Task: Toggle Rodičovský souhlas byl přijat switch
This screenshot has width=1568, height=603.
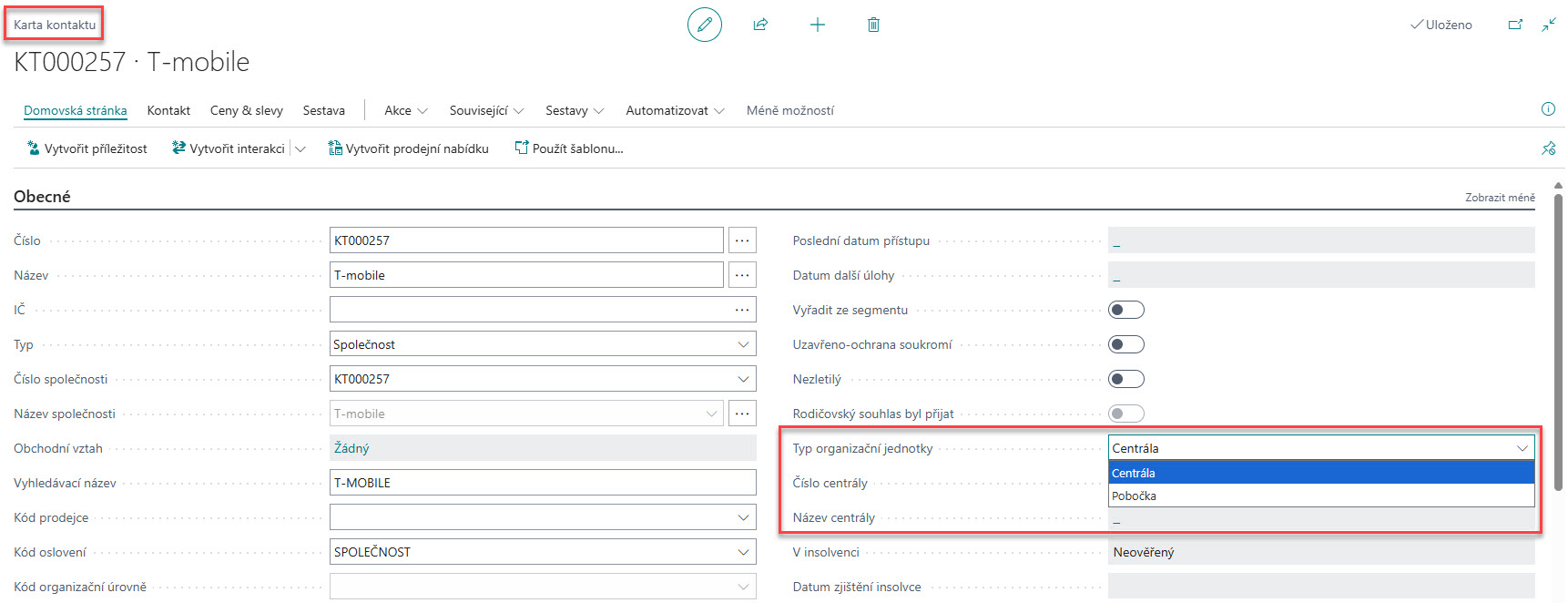Action: 1126,414
